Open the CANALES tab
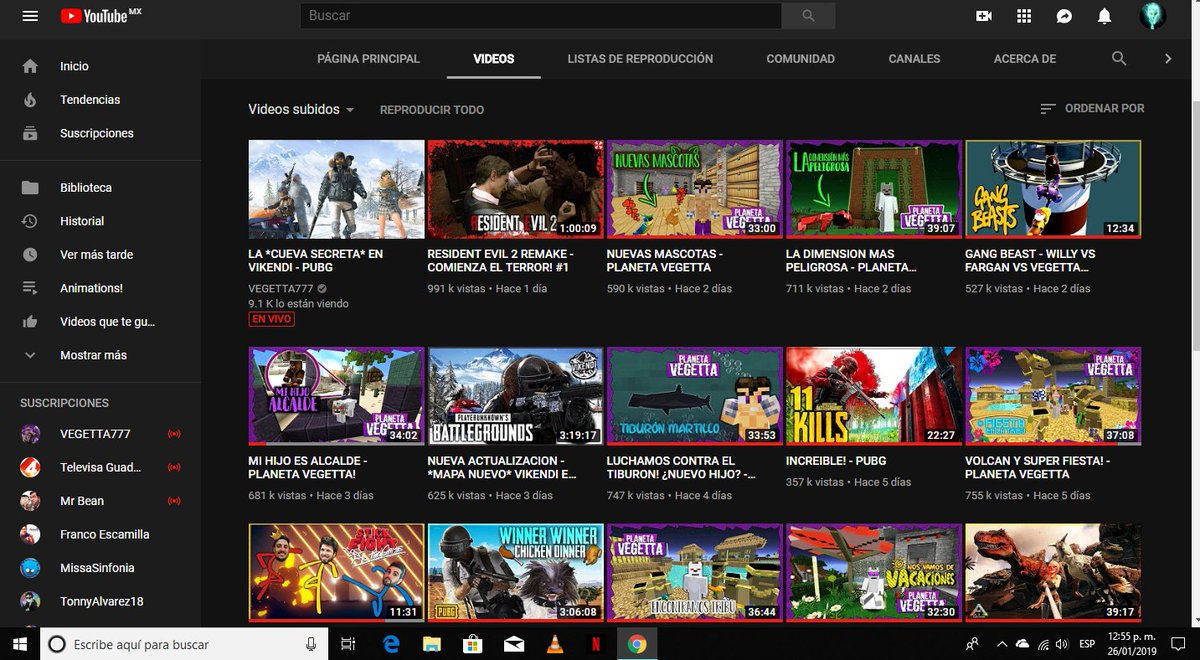 pyautogui.click(x=914, y=59)
